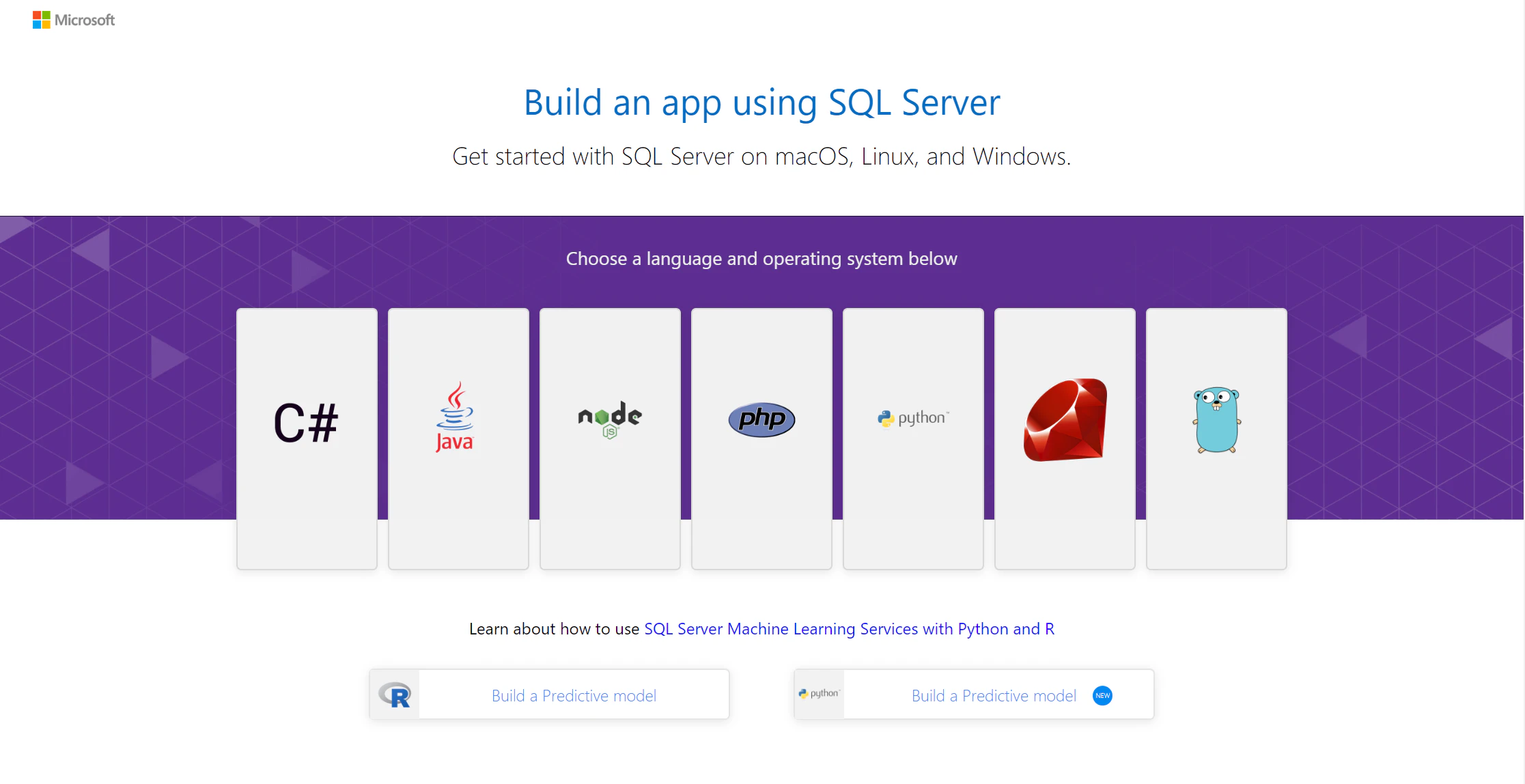Select the PHP logo card
Screen dimensions: 1525x784
(x=761, y=419)
